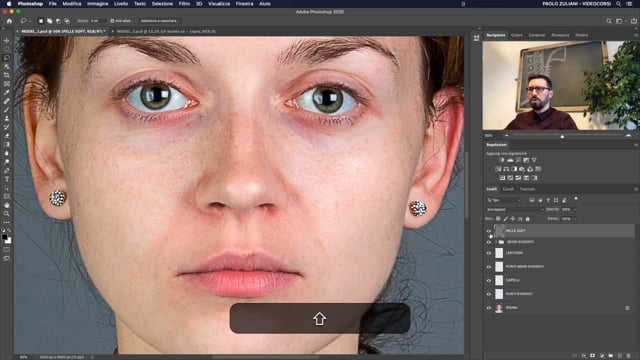Select the Healing Brush tool
Image resolution: width=640 pixels, height=360 pixels.
click(7, 101)
